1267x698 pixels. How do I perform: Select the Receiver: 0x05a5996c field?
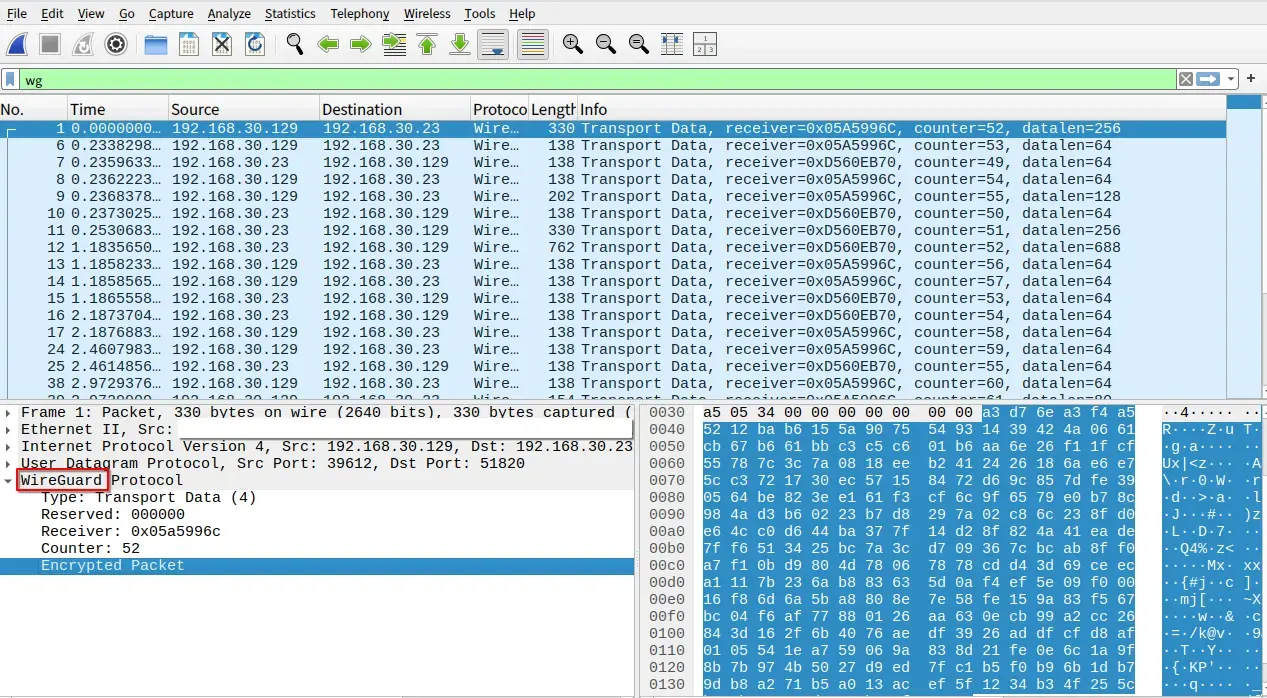tap(317, 531)
